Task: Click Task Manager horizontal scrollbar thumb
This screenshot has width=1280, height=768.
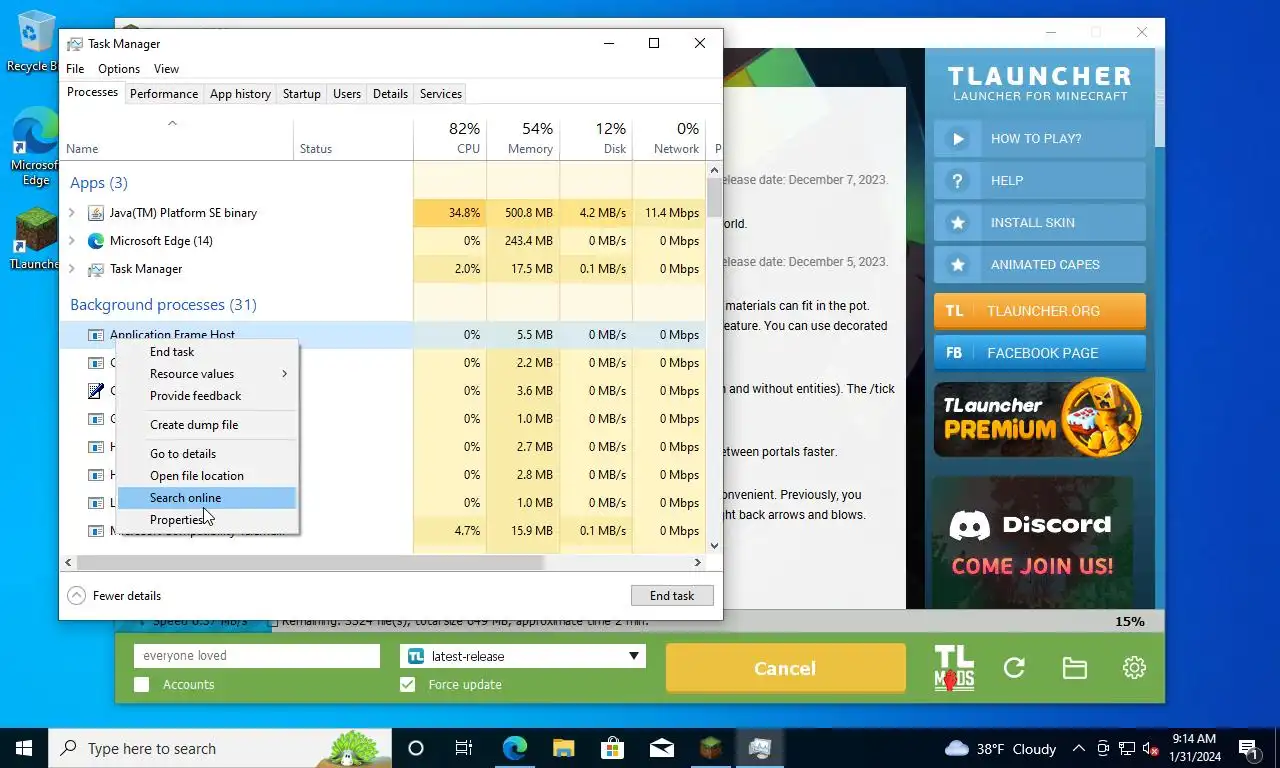Action: 310,563
